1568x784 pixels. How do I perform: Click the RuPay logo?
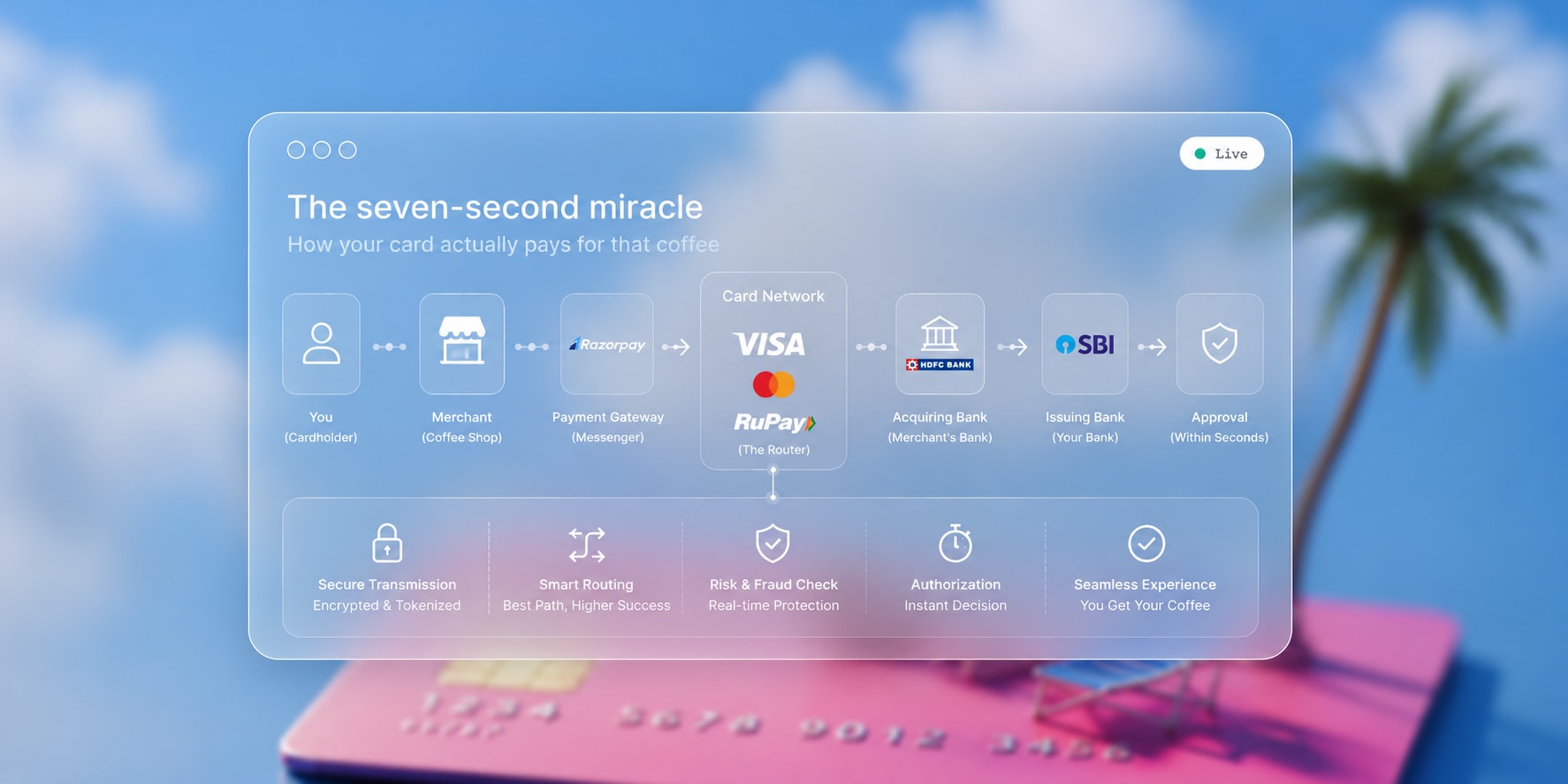point(774,422)
